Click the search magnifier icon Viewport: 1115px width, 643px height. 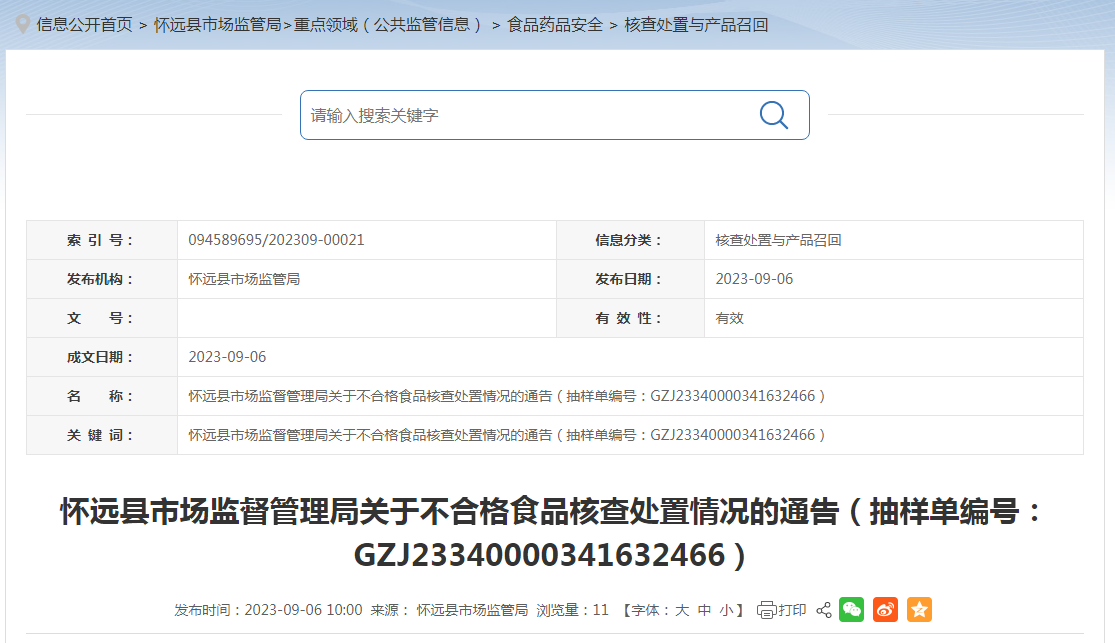coord(773,115)
